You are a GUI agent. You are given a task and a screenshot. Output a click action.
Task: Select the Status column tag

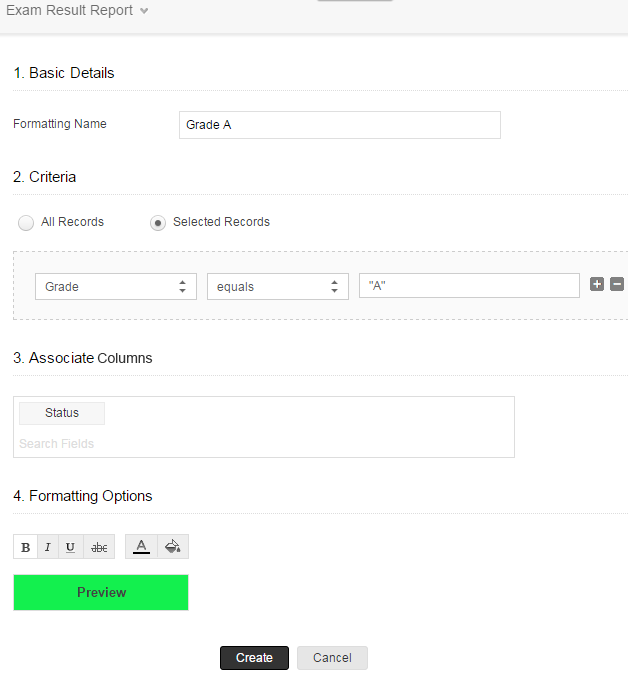(62, 413)
